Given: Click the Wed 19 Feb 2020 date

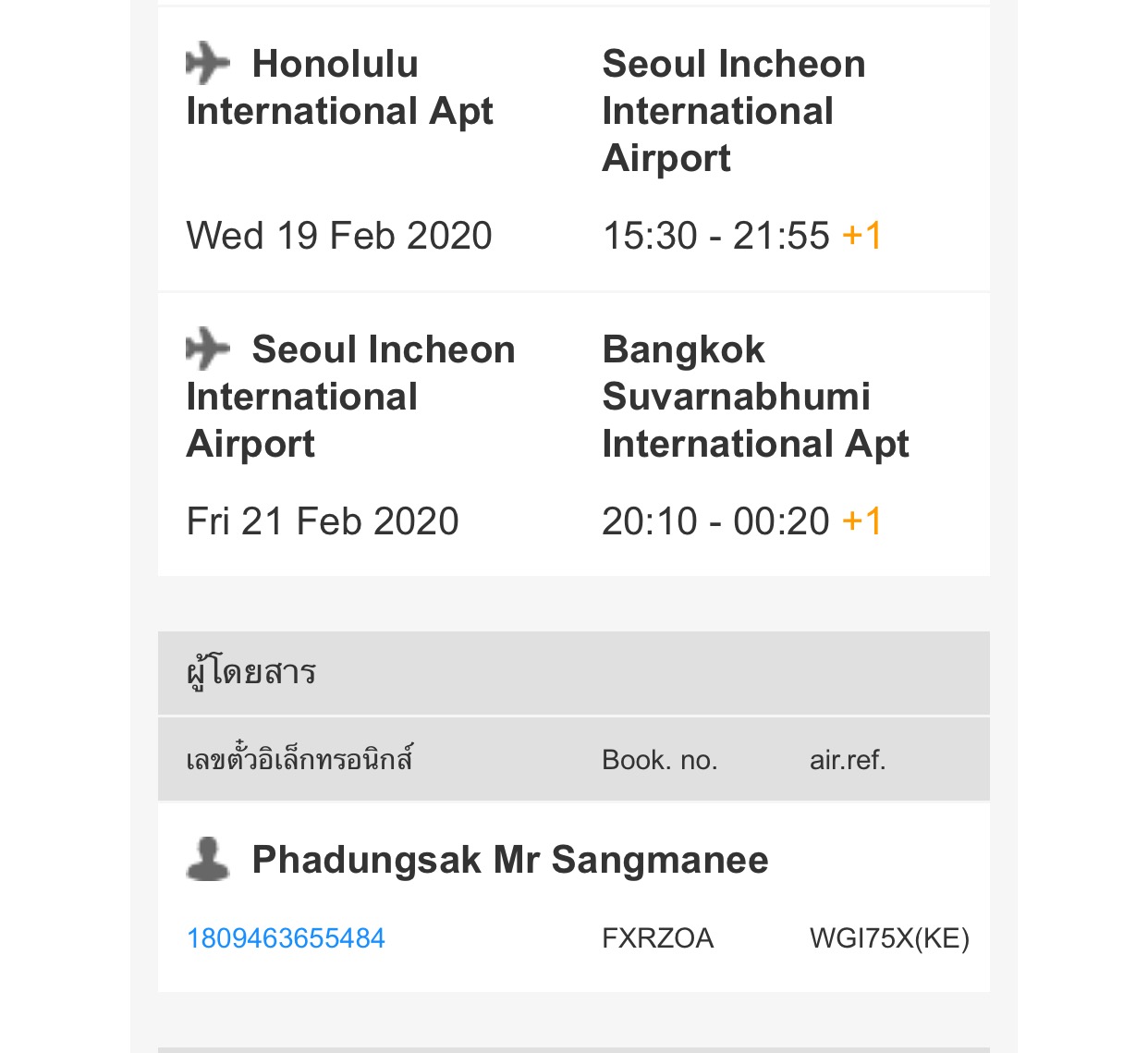Looking at the screenshot, I should (339, 236).
